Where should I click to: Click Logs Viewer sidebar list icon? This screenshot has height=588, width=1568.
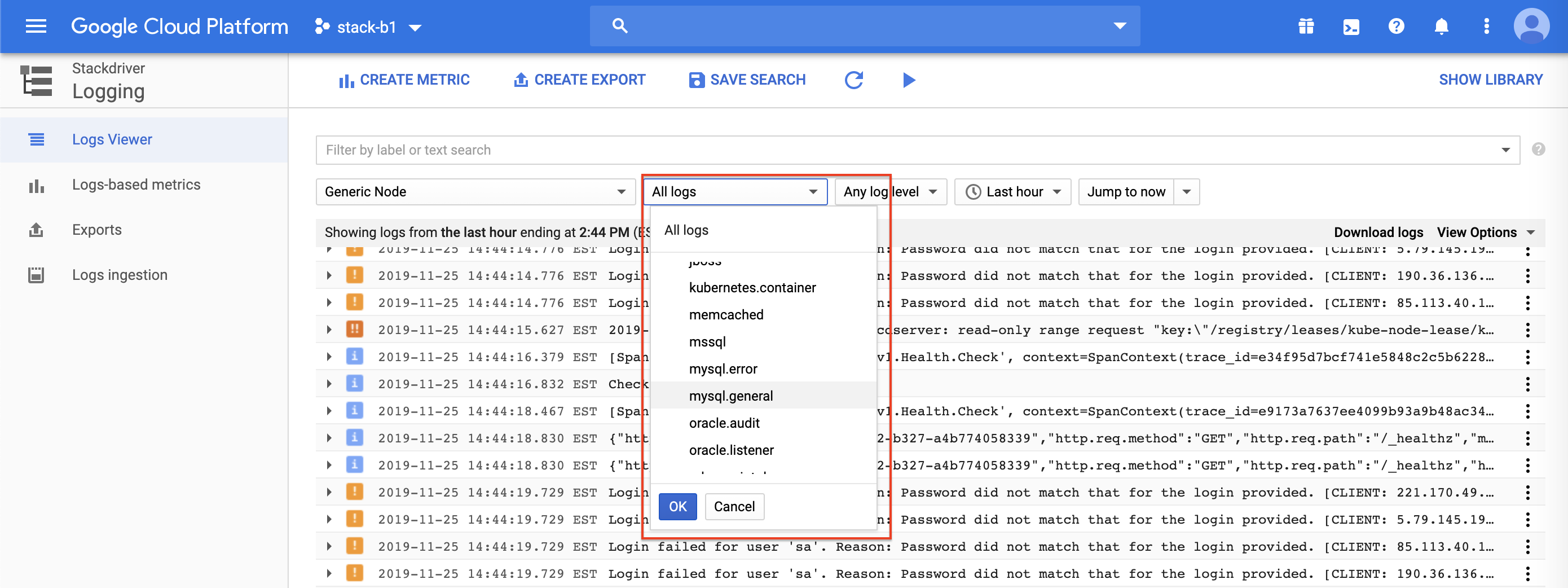click(x=37, y=139)
